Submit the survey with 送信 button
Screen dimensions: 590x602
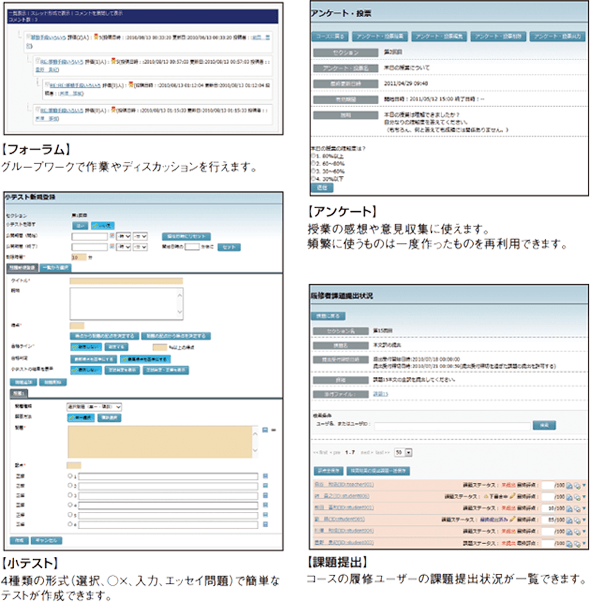coord(322,187)
